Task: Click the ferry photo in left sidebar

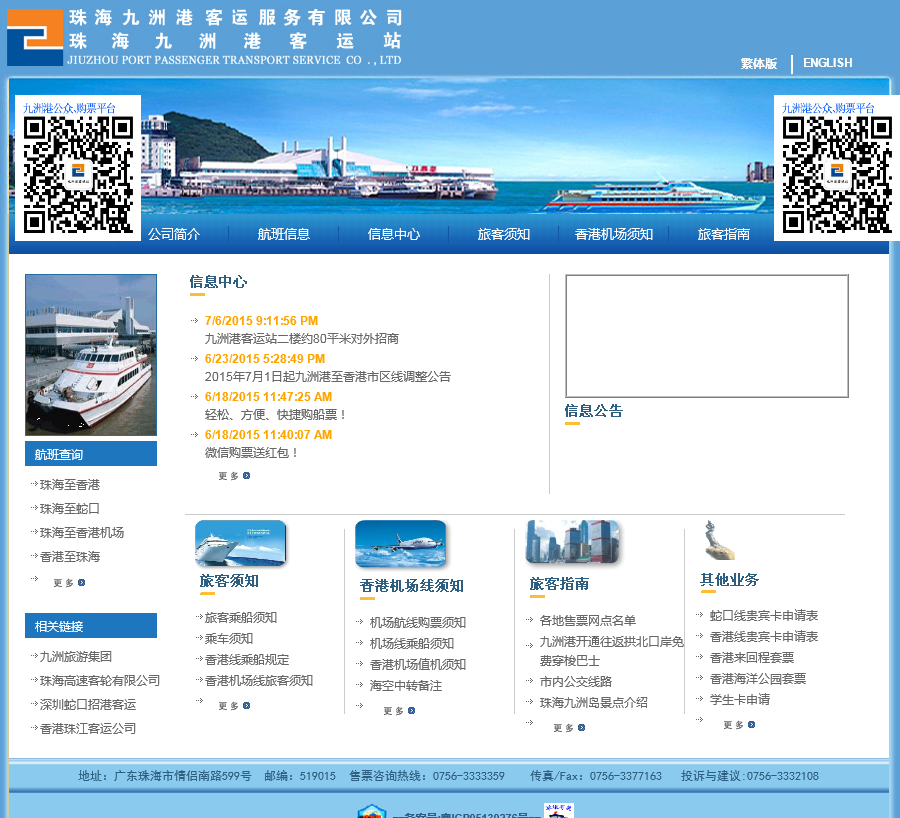Action: click(91, 355)
